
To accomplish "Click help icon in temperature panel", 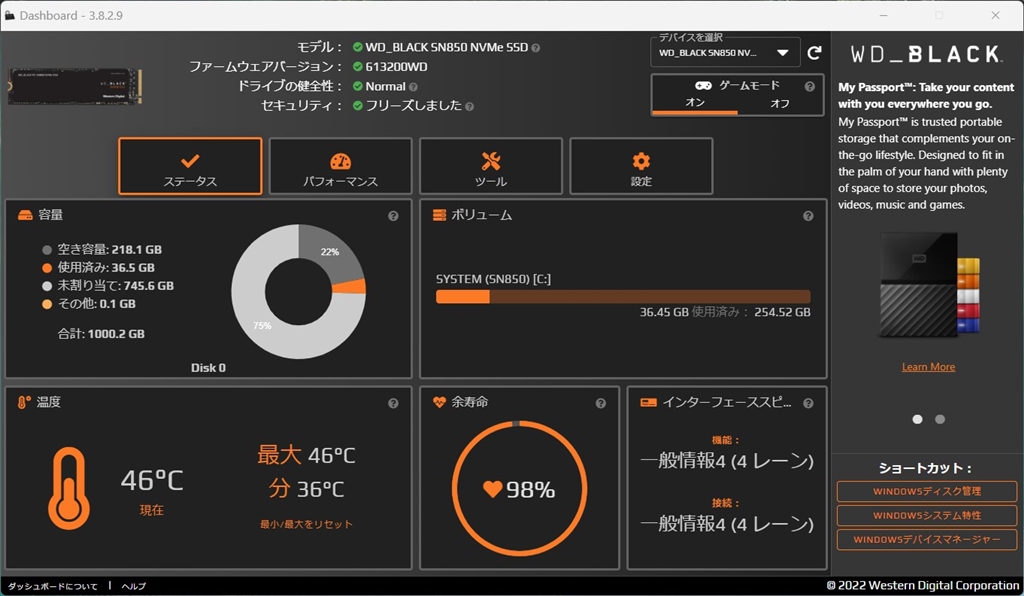I will pyautogui.click(x=393, y=403).
